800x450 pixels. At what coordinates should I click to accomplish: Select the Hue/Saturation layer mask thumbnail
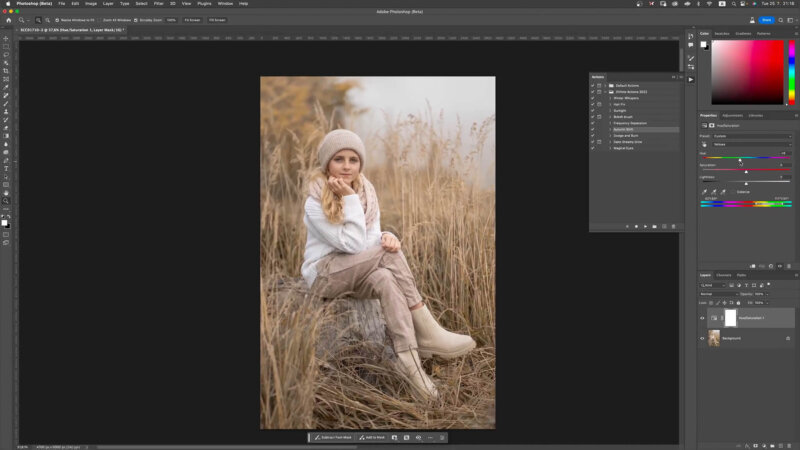coord(730,318)
